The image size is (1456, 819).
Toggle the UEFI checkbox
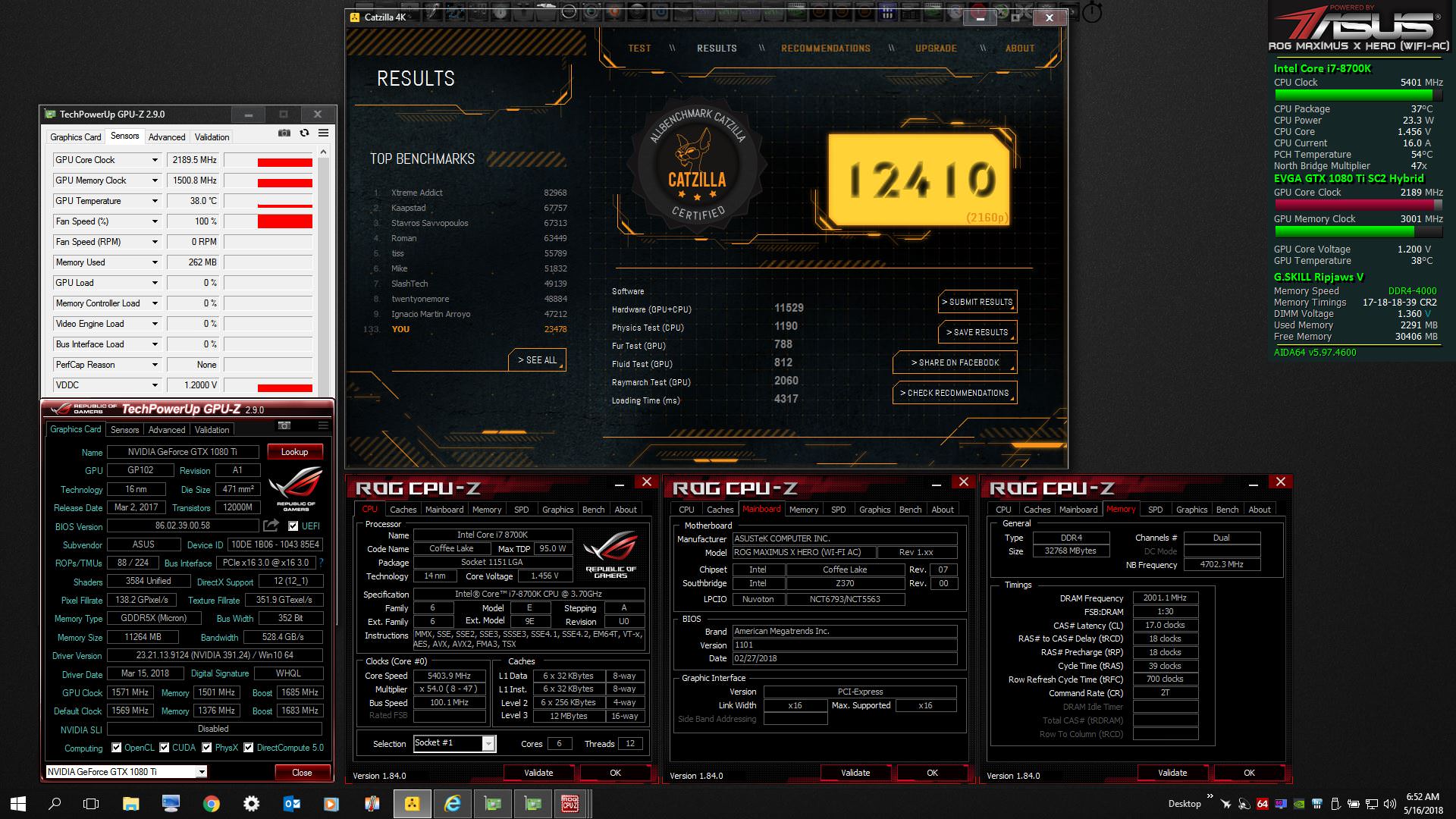293,526
